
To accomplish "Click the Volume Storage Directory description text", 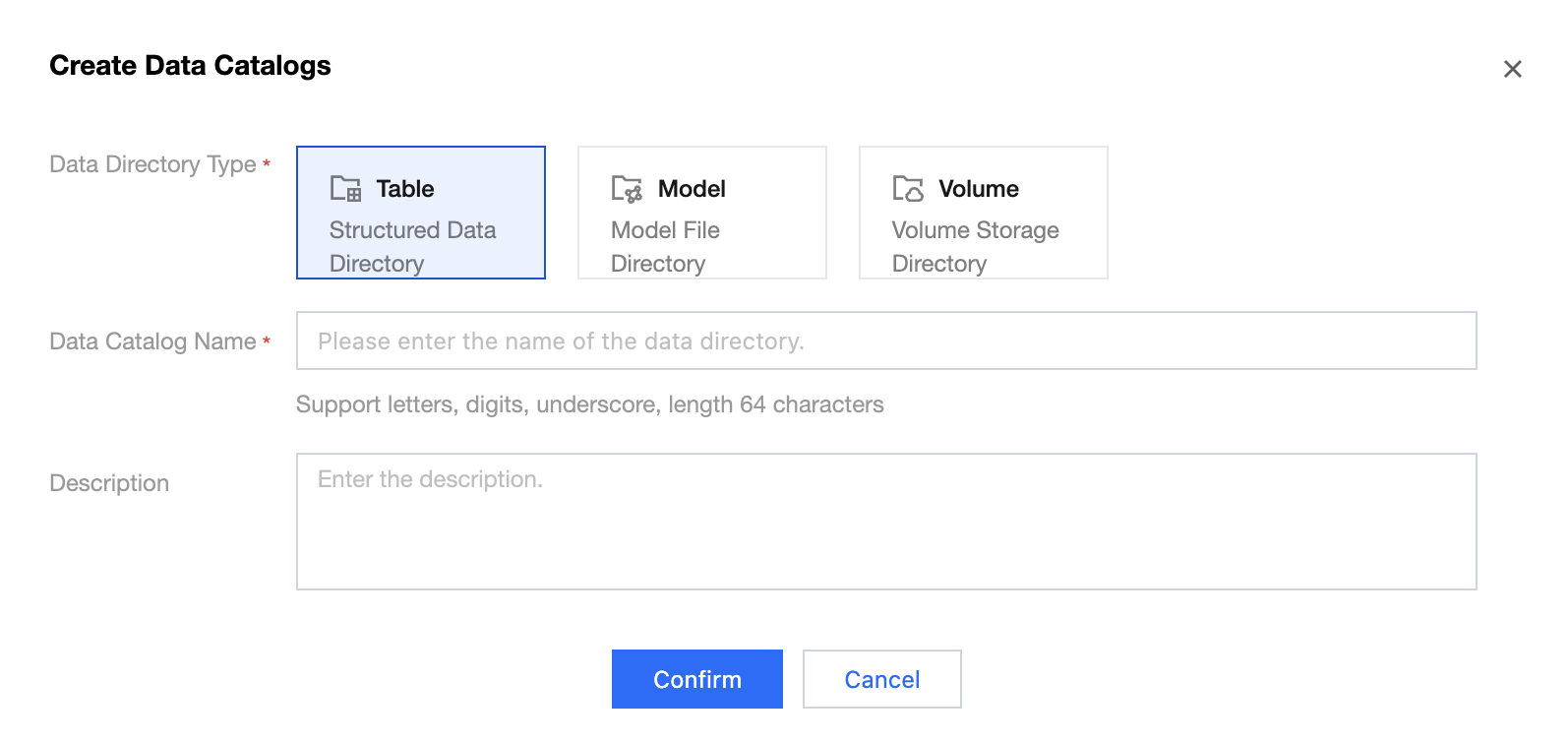I will tap(975, 246).
